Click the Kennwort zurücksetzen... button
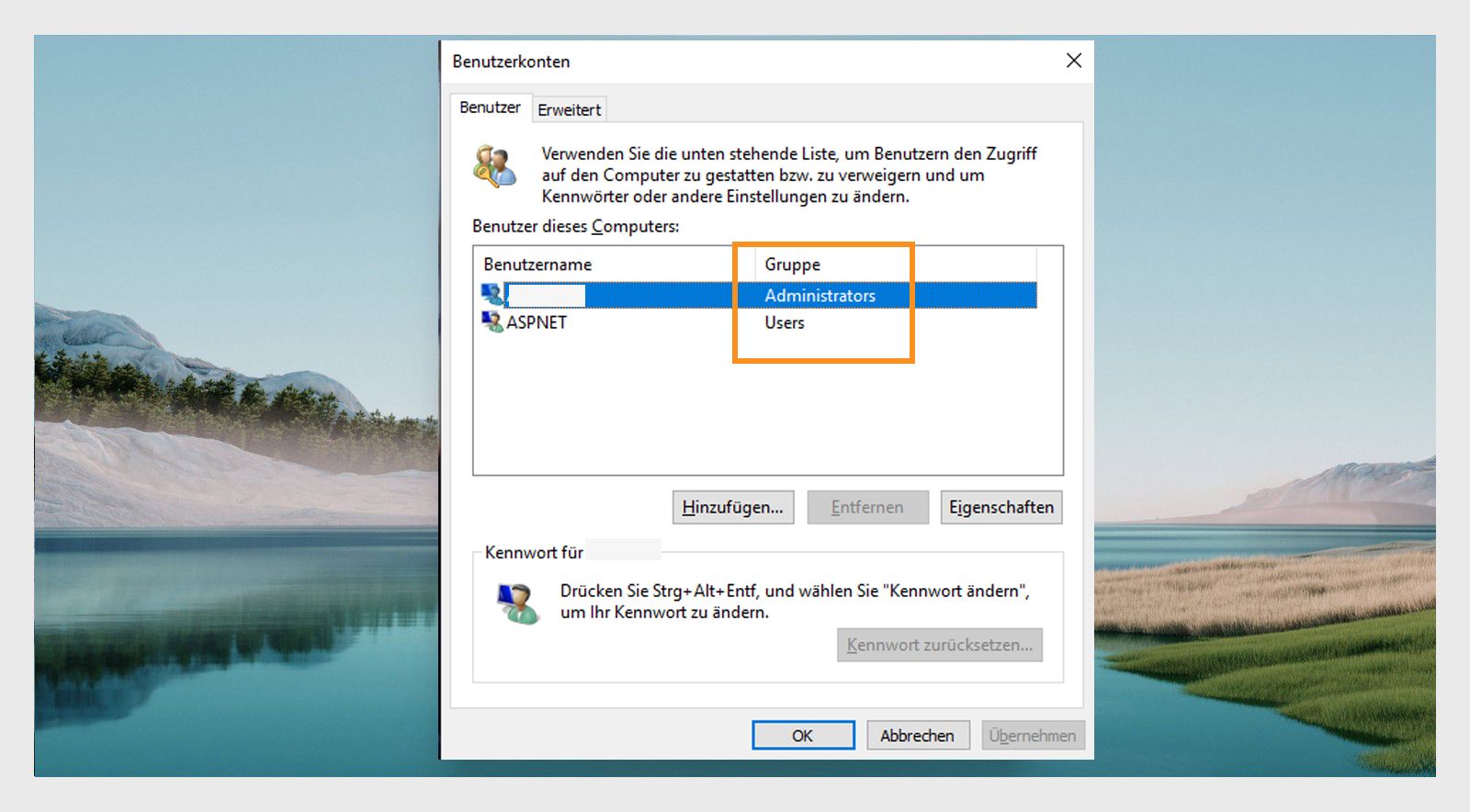Screen dimensions: 1470x812 tap(939, 645)
